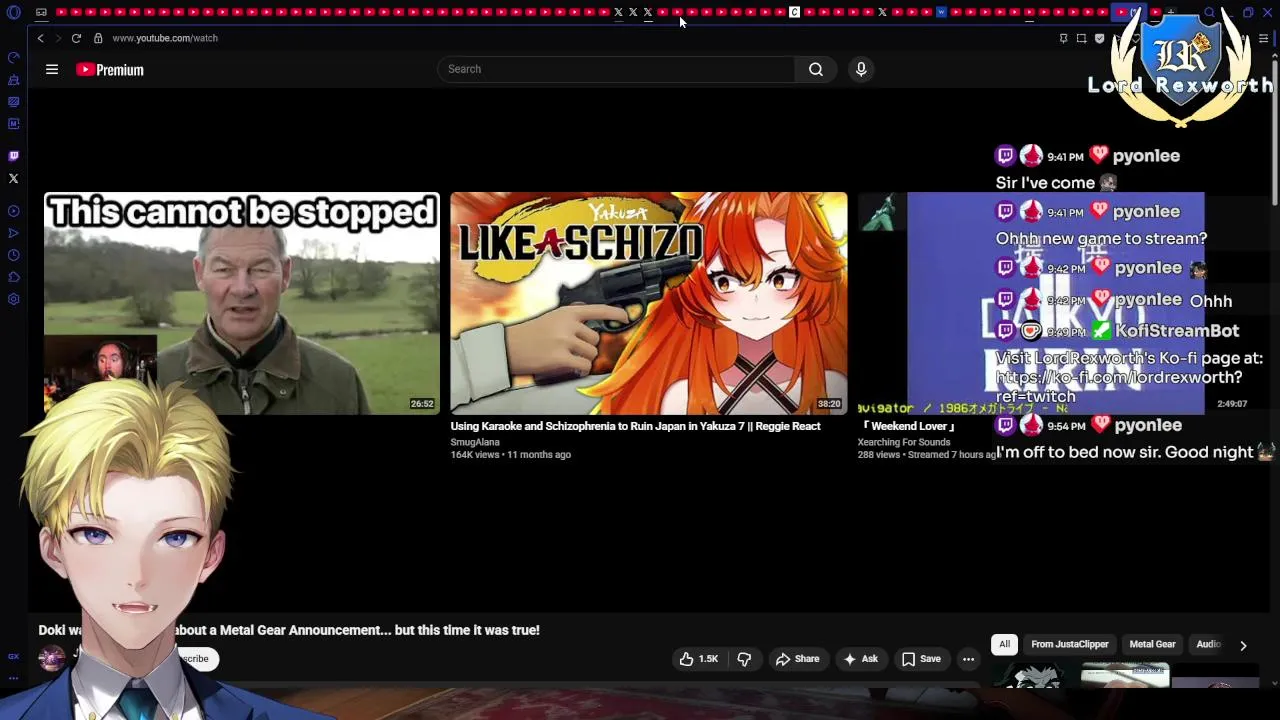Open the YouTube guide hamburger menu
This screenshot has width=1280, height=720.
[52, 69]
